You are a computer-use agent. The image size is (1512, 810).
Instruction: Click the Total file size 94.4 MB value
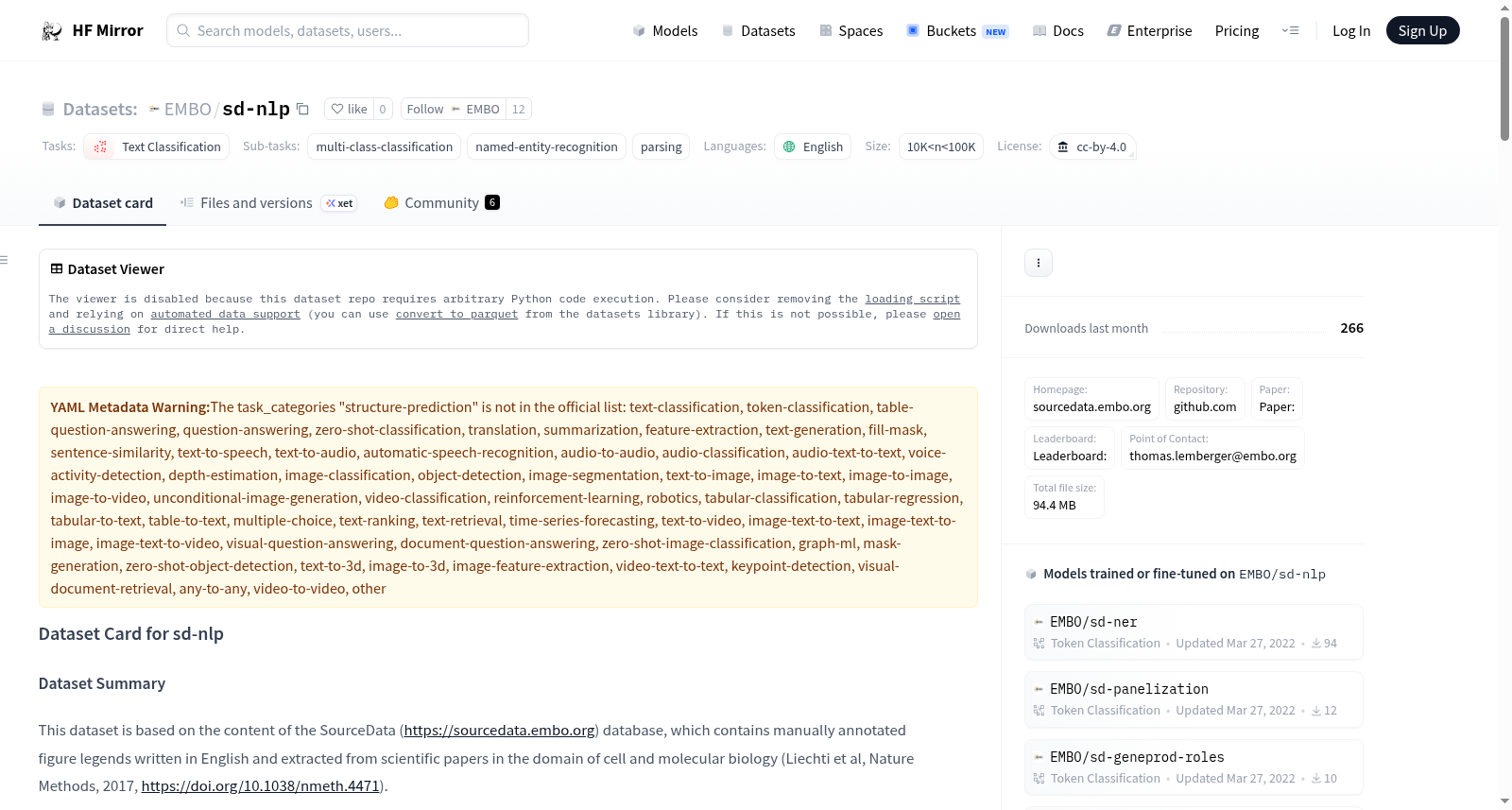tap(1055, 506)
